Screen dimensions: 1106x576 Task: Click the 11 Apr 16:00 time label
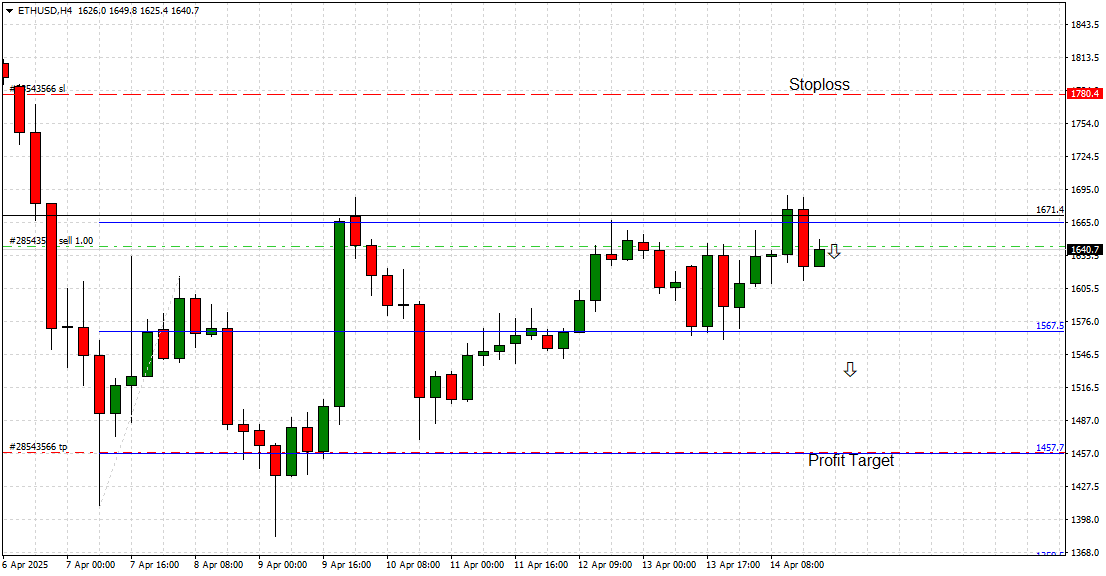click(x=541, y=565)
